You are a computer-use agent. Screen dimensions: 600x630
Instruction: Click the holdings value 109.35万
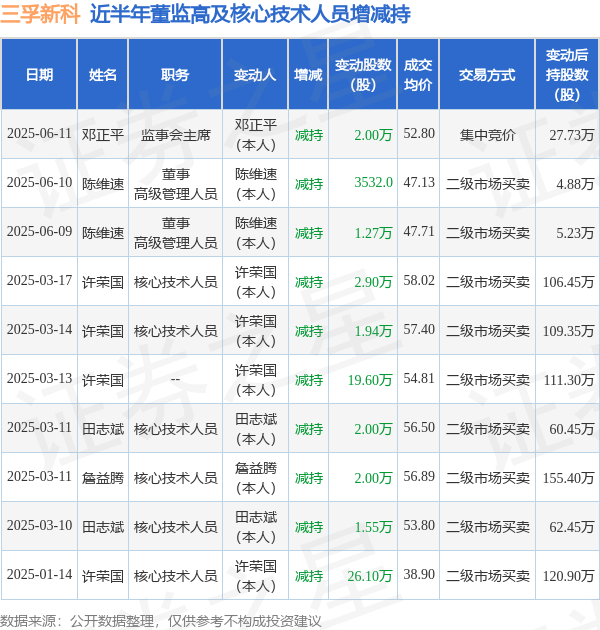(568, 331)
